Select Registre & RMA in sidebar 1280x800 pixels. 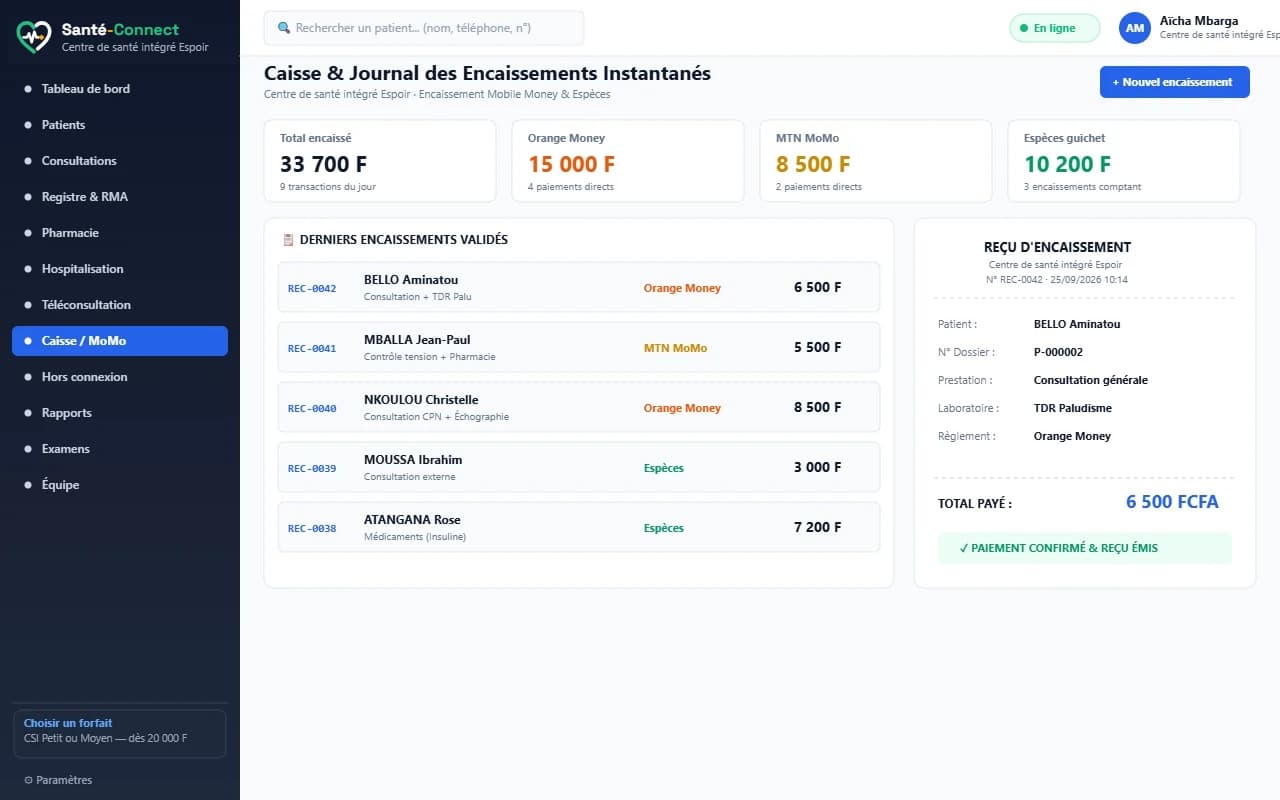pyautogui.click(x=120, y=197)
